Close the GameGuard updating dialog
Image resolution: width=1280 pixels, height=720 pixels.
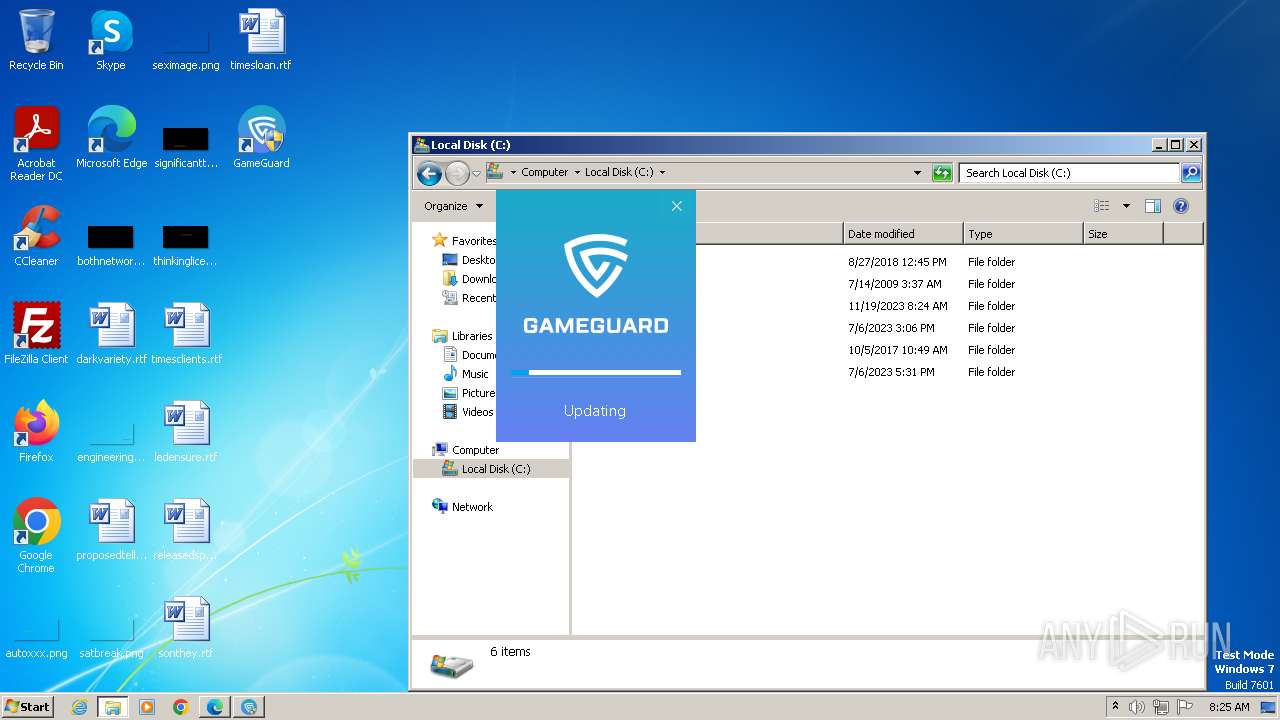point(677,206)
